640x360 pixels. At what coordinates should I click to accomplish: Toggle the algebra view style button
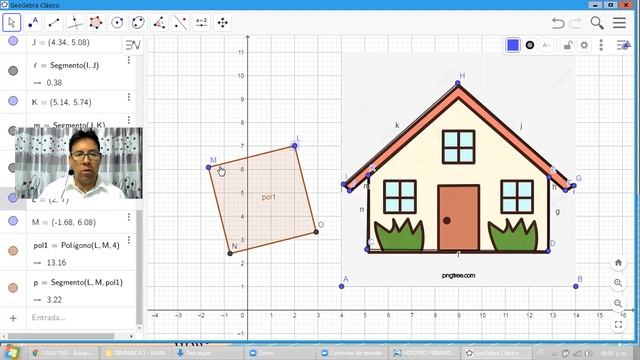coord(133,45)
